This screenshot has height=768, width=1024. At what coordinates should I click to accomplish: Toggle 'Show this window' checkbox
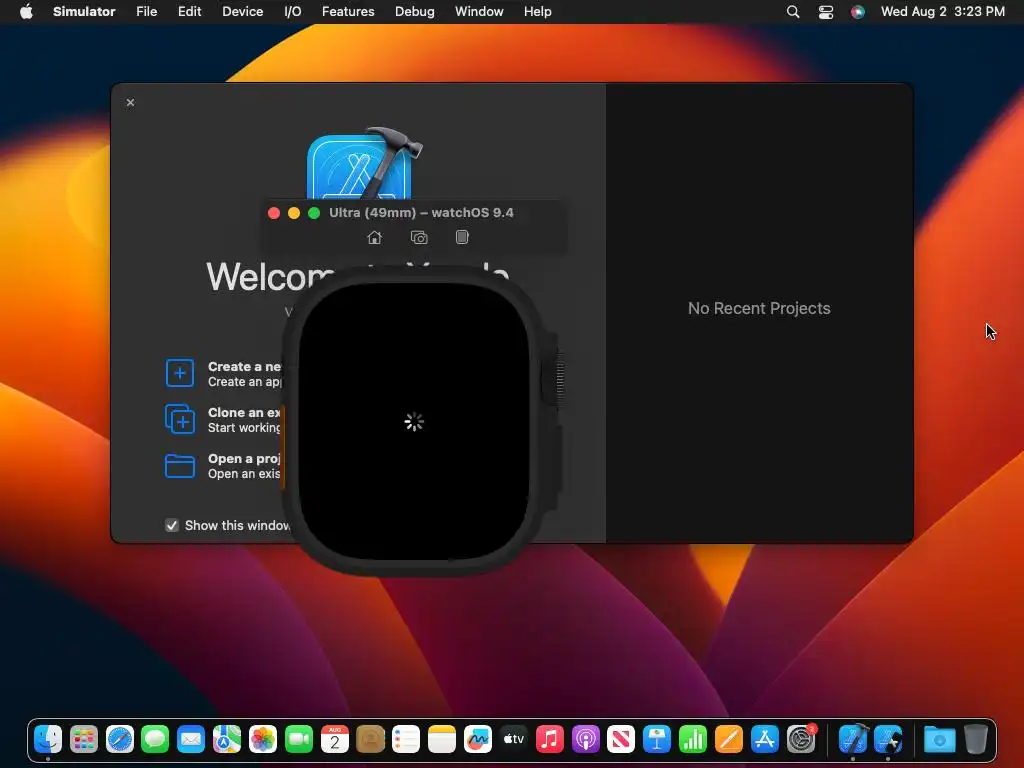click(x=172, y=525)
